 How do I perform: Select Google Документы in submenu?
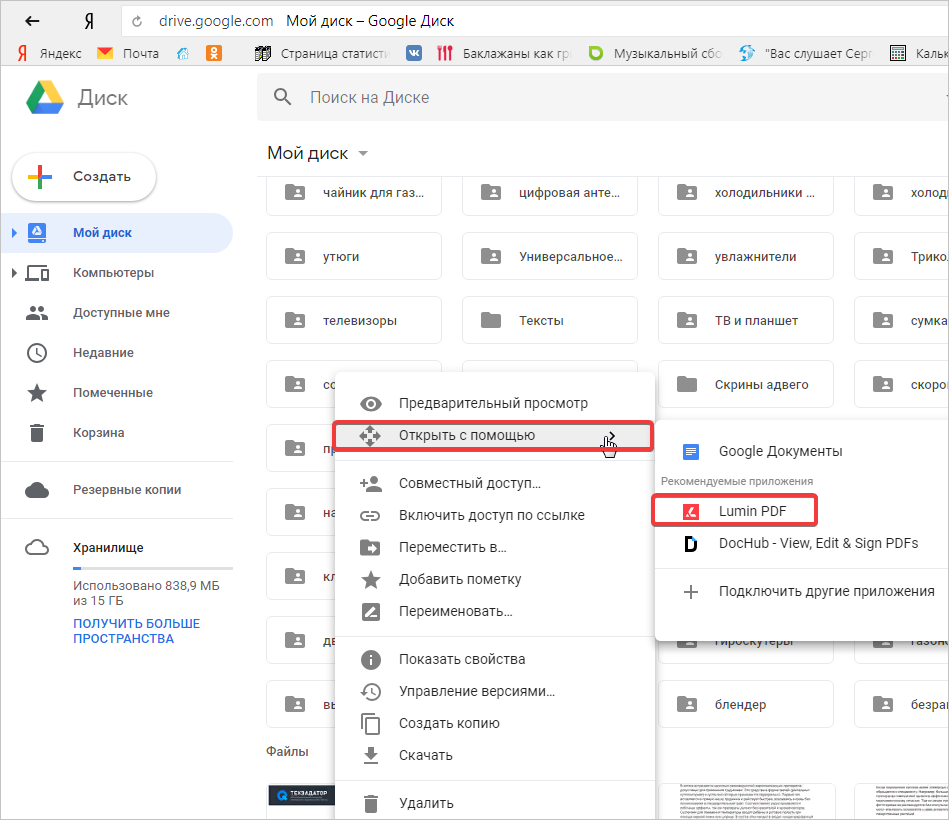780,451
